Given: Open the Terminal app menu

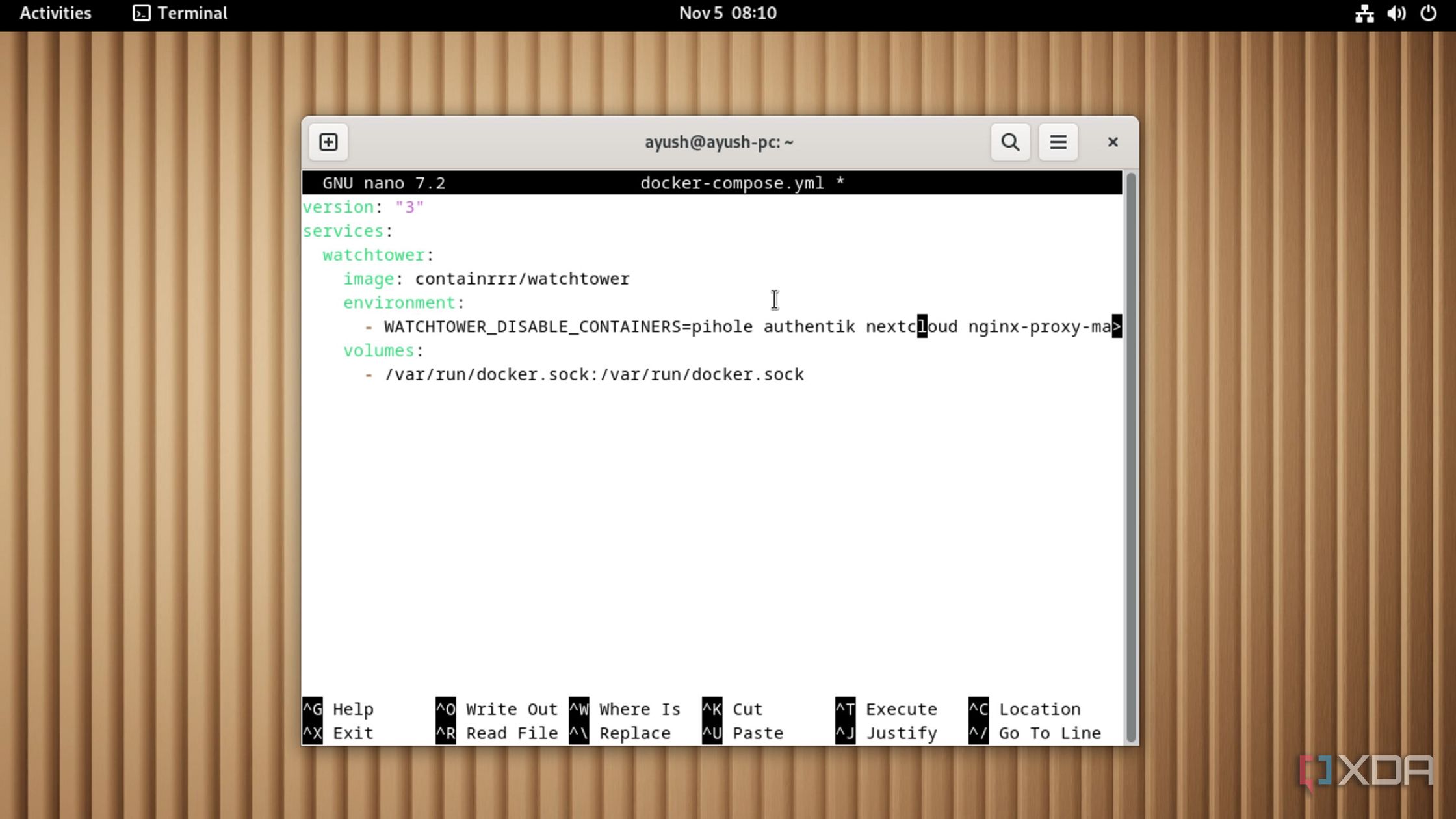Looking at the screenshot, I should pyautogui.click(x=192, y=13).
